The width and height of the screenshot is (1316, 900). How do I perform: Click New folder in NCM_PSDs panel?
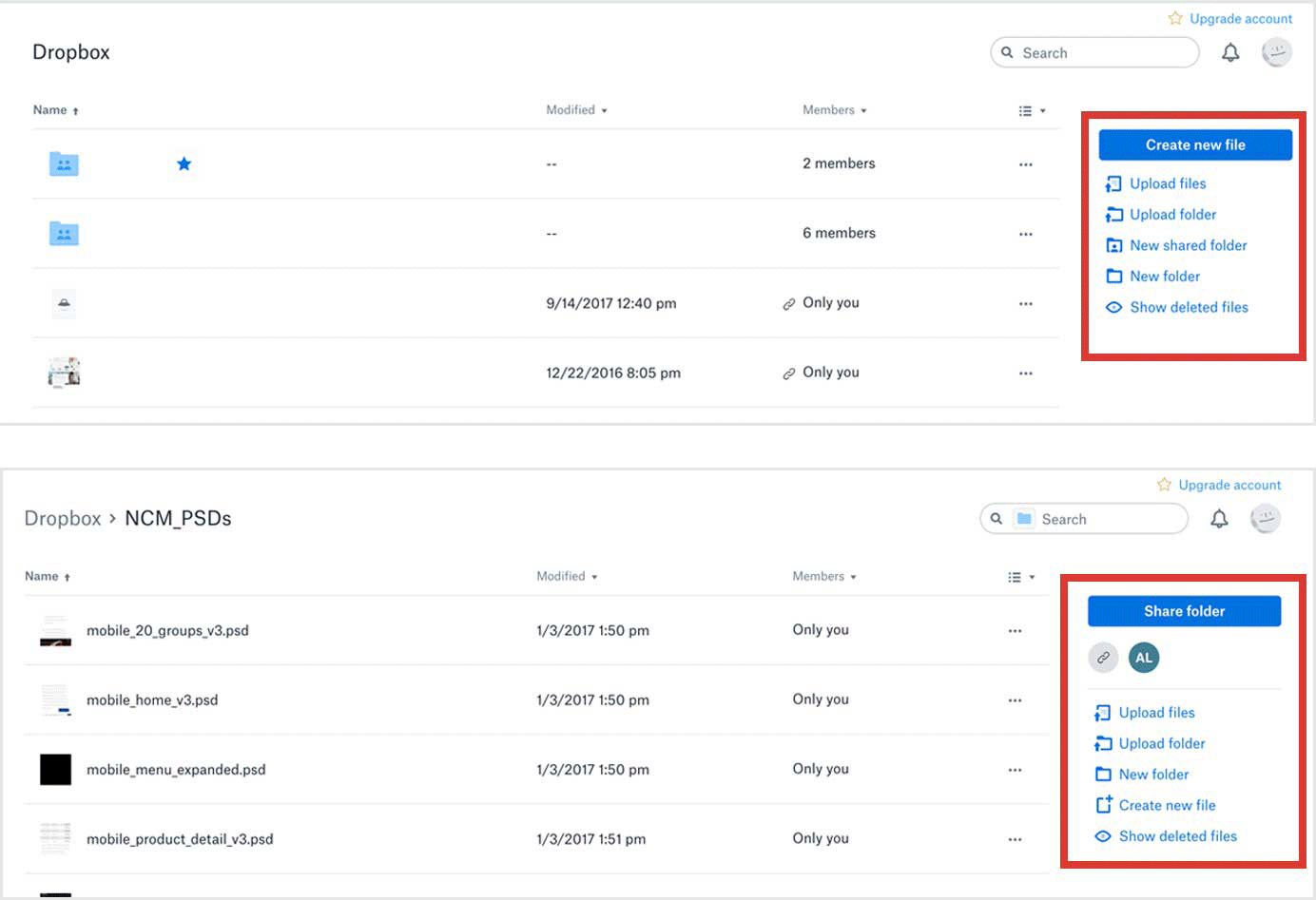click(x=1142, y=775)
